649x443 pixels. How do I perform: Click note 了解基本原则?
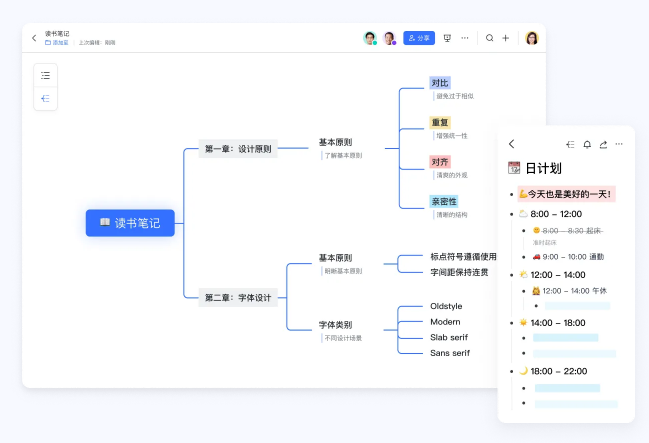(x=343, y=156)
